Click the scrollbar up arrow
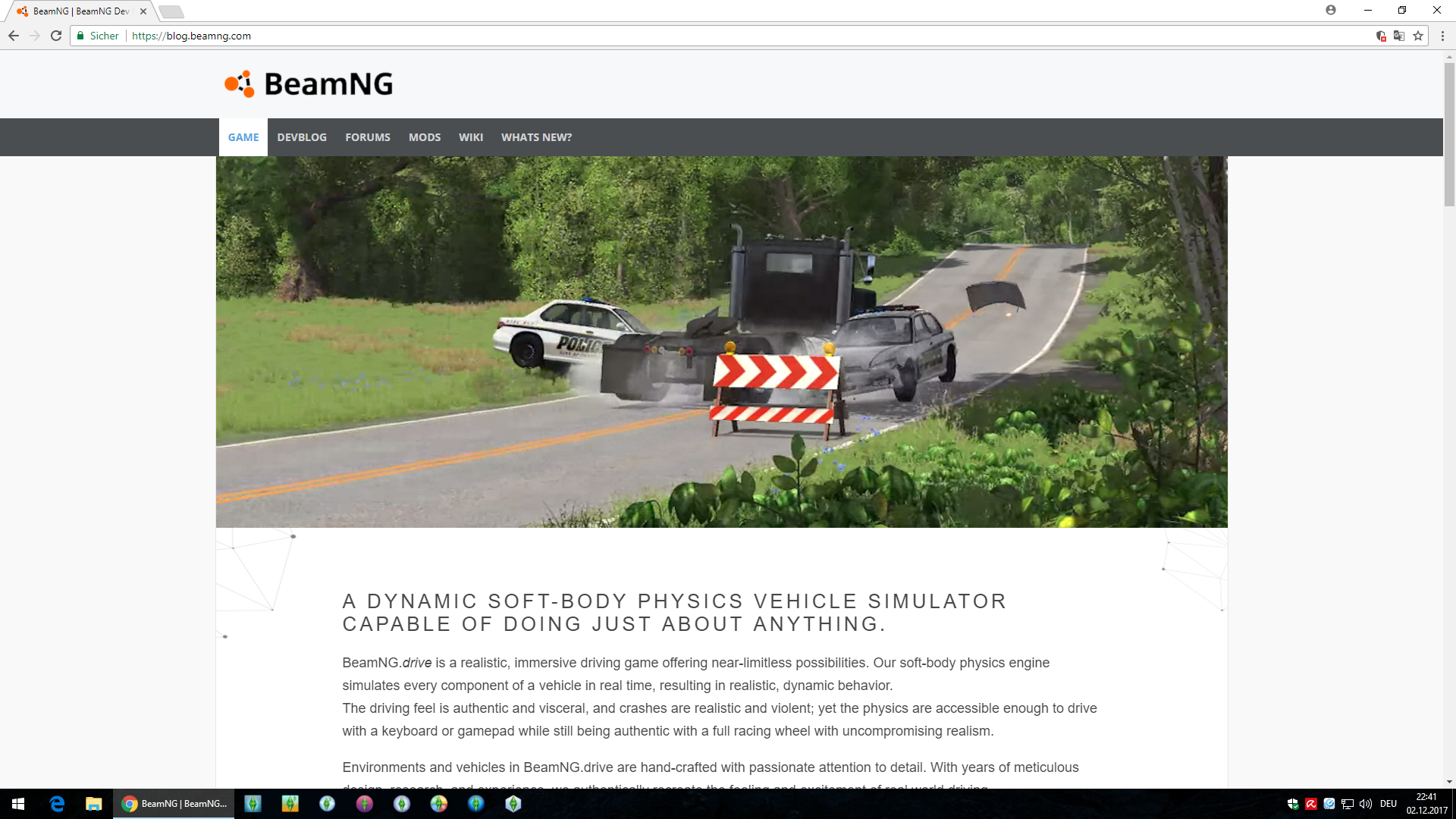1456x819 pixels. point(1449,56)
